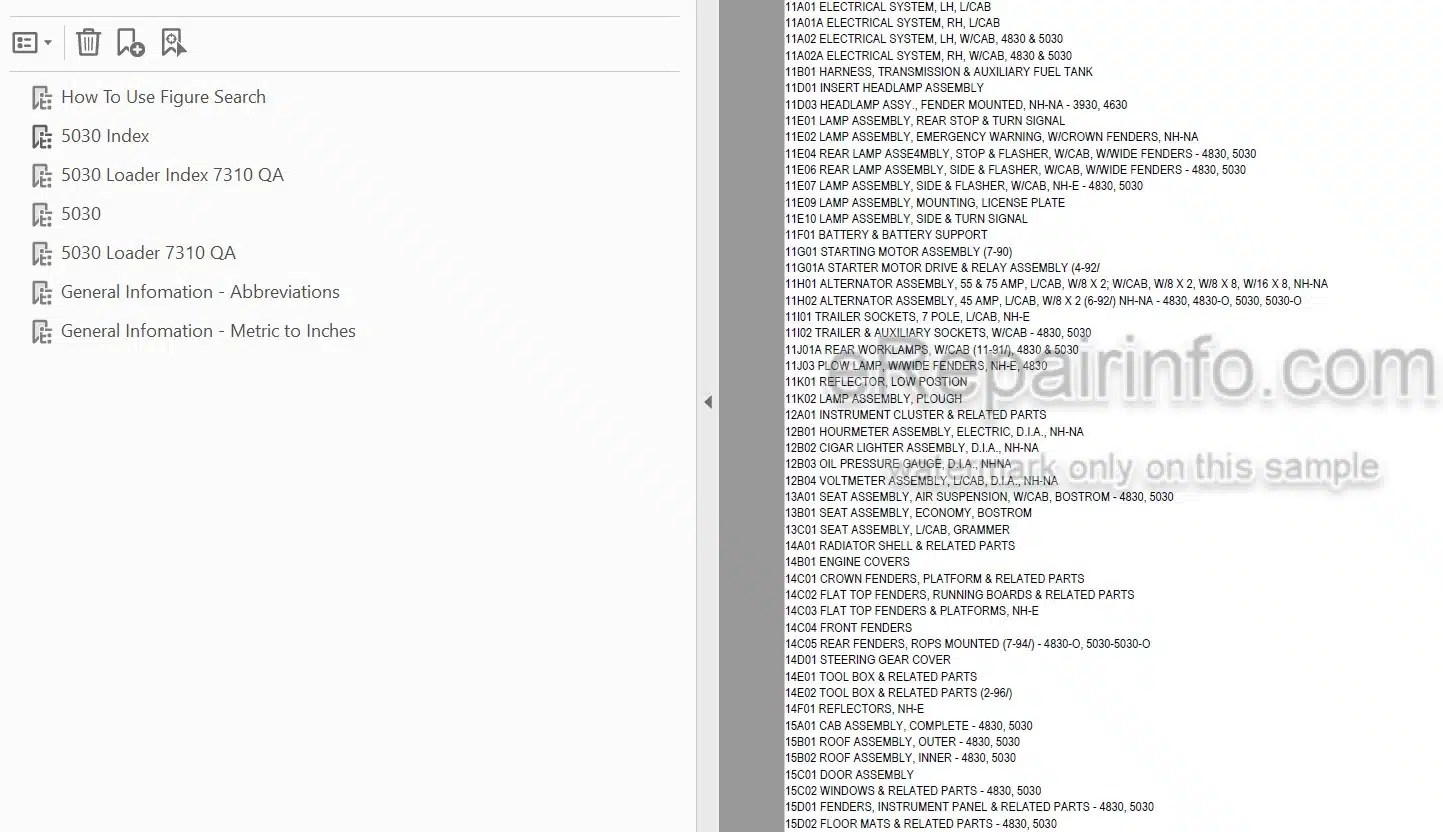Select the '5030' bookmark

point(81,214)
